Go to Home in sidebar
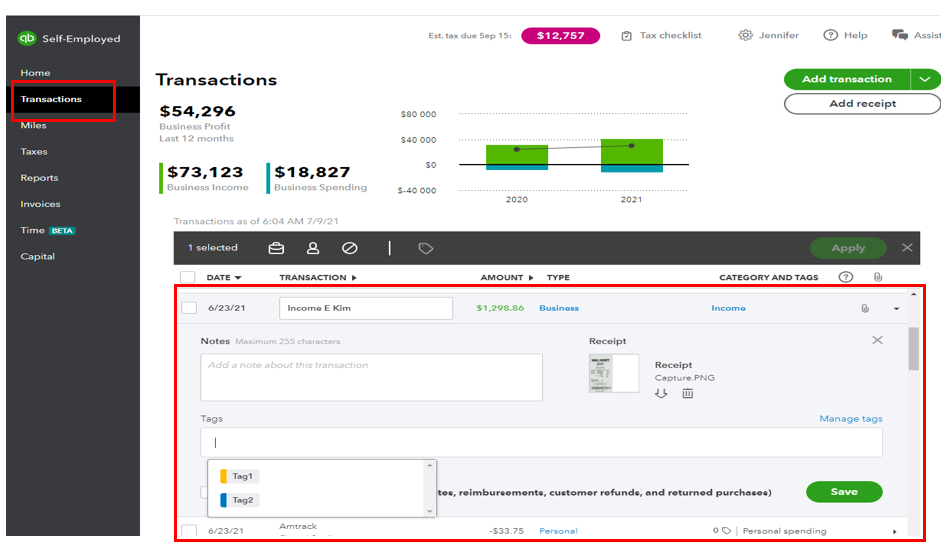This screenshot has width=941, height=547. tap(35, 73)
